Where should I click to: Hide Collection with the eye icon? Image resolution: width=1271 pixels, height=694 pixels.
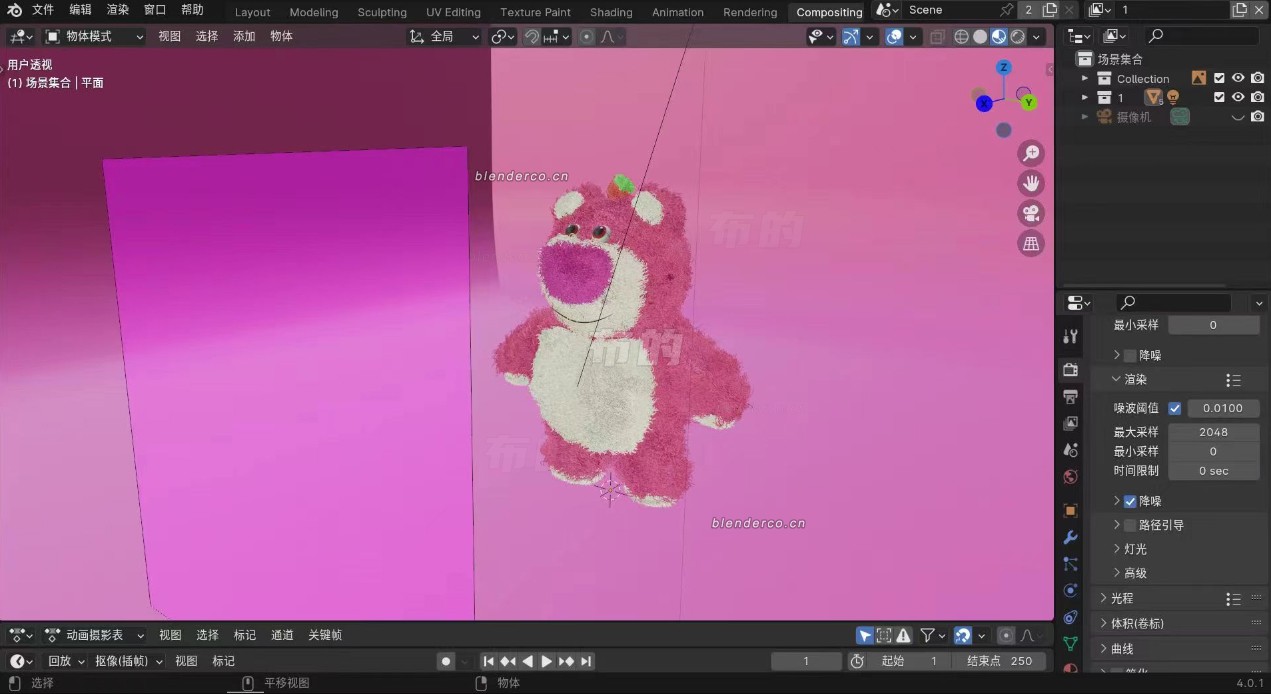[1238, 78]
